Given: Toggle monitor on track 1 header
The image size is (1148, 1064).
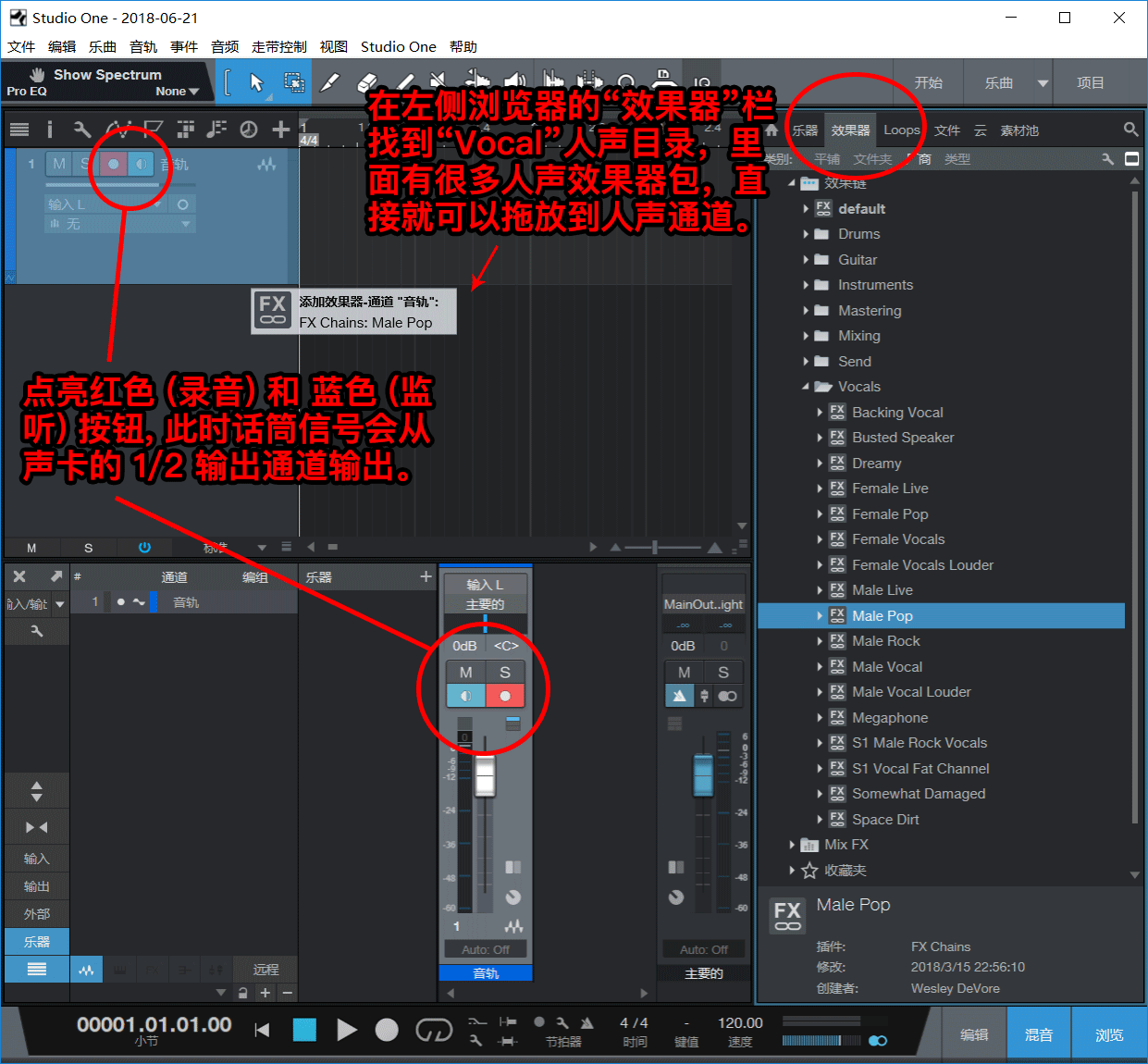Looking at the screenshot, I should point(141,164).
